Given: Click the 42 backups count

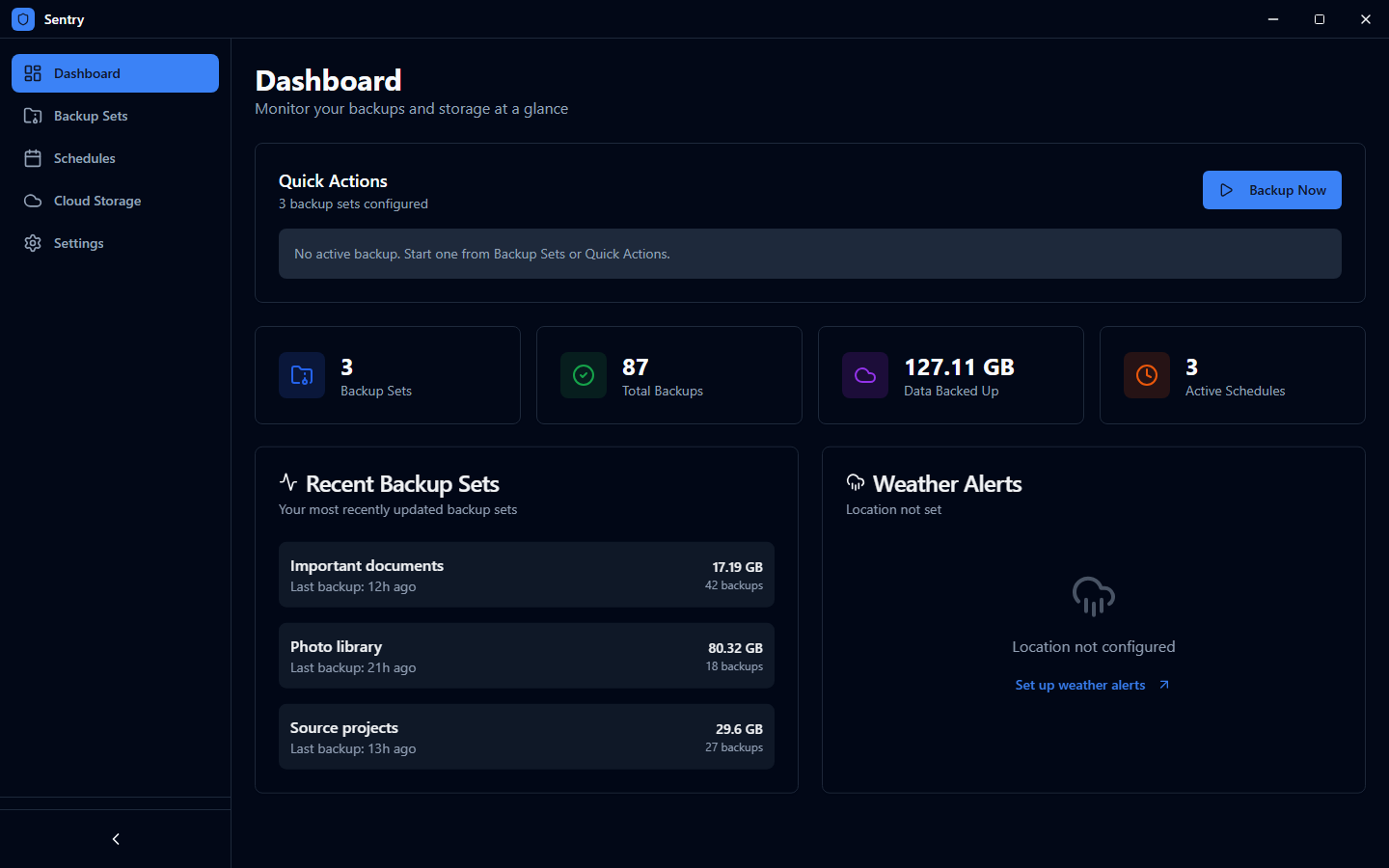Looking at the screenshot, I should tap(734, 585).
